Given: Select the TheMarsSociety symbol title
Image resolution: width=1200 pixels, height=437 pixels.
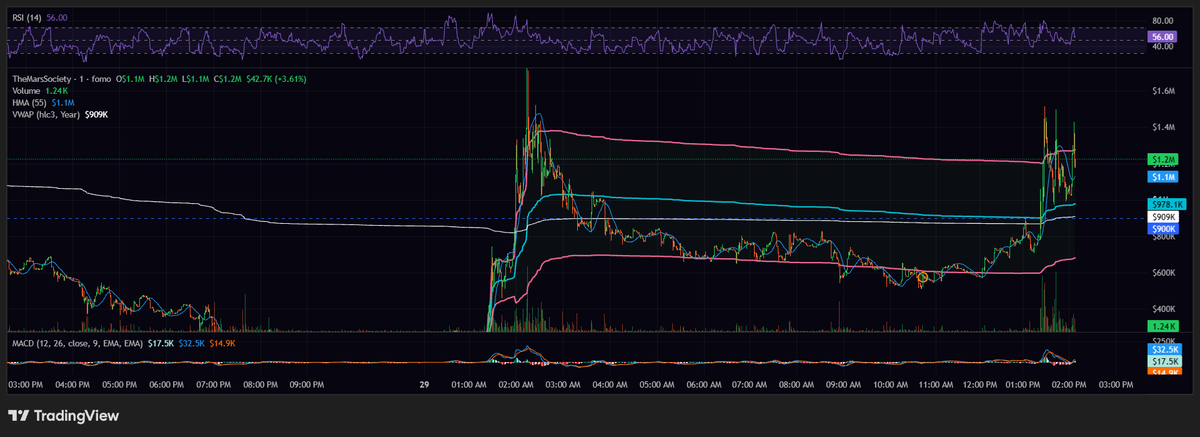Looking at the screenshot, I should tap(41, 78).
